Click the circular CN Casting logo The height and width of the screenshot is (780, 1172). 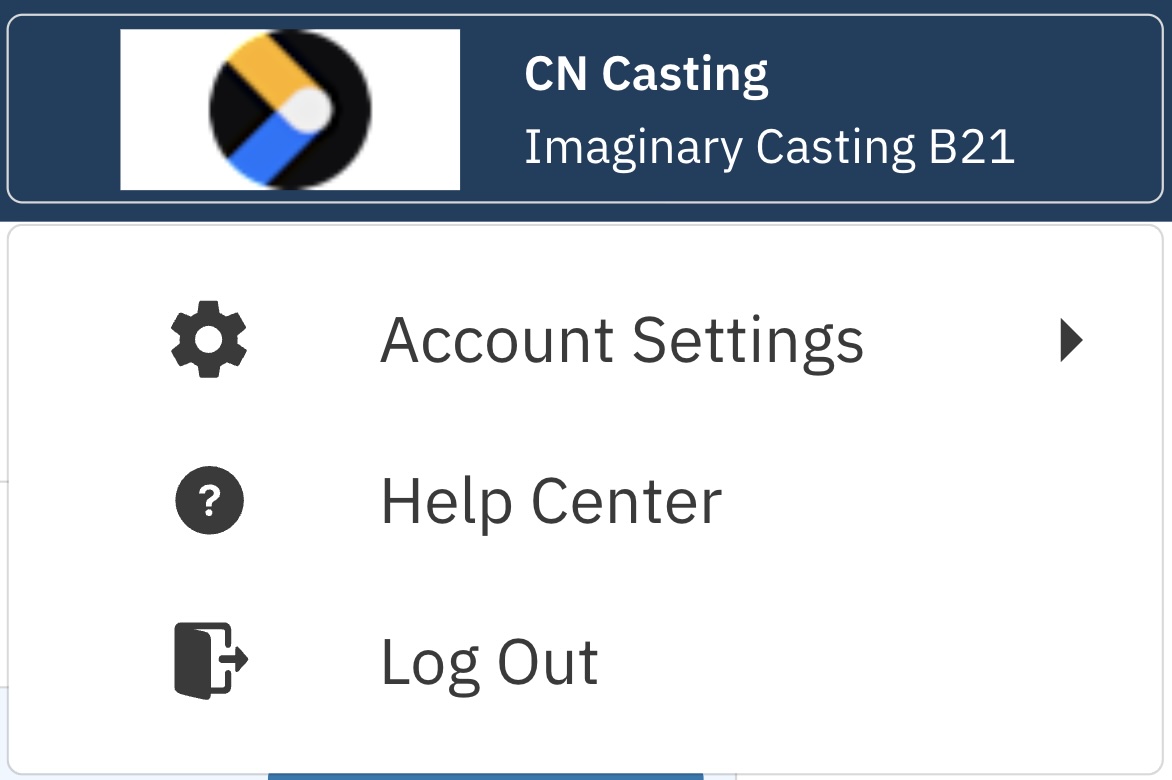290,109
